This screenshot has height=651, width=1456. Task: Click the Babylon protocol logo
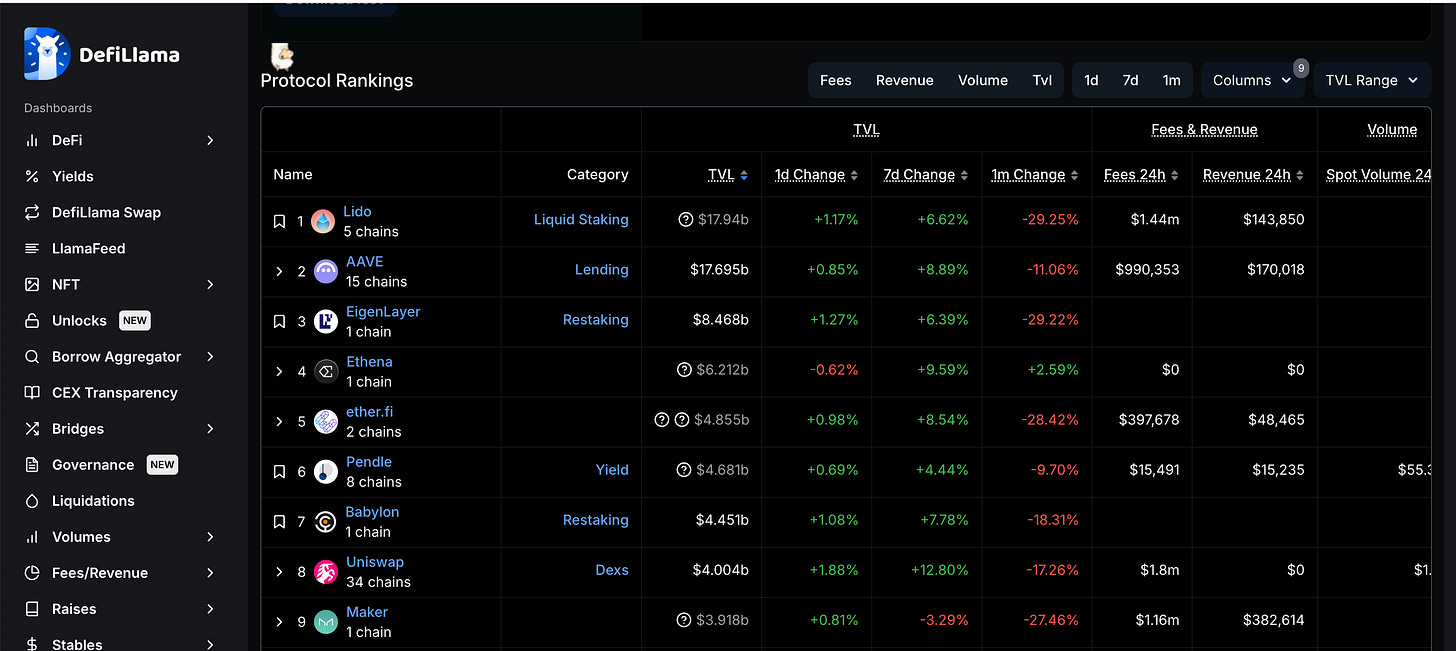[x=325, y=522]
